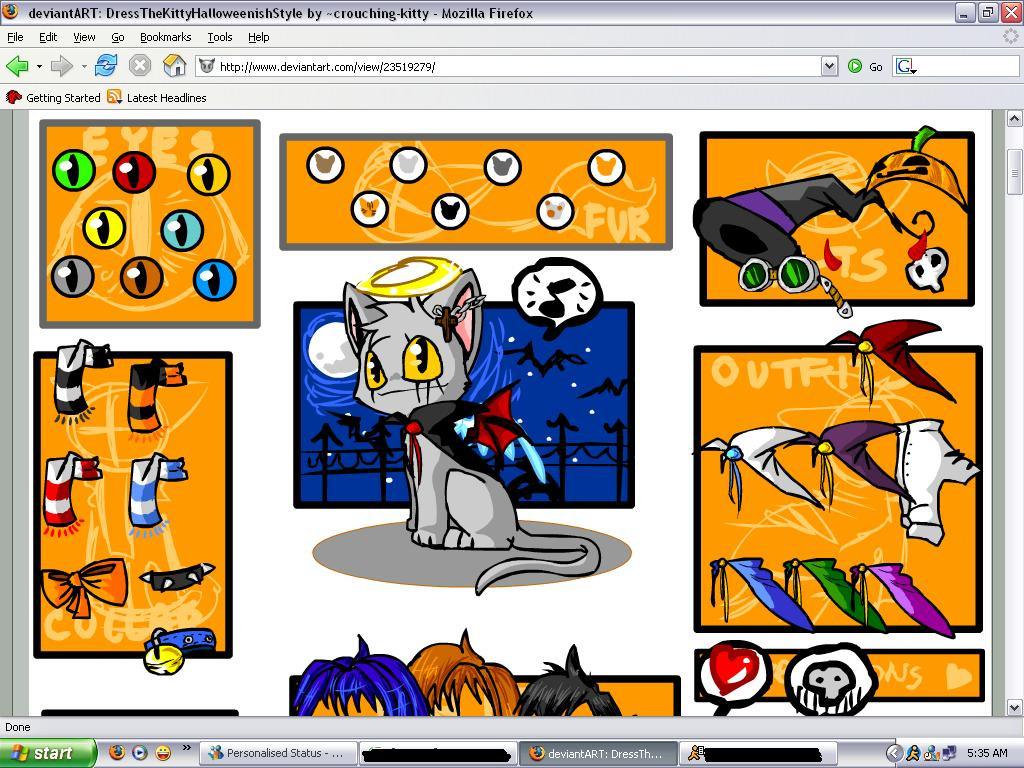The image size is (1024, 768).
Task: Click the Forward arrow in the toolbar
Action: [61, 66]
